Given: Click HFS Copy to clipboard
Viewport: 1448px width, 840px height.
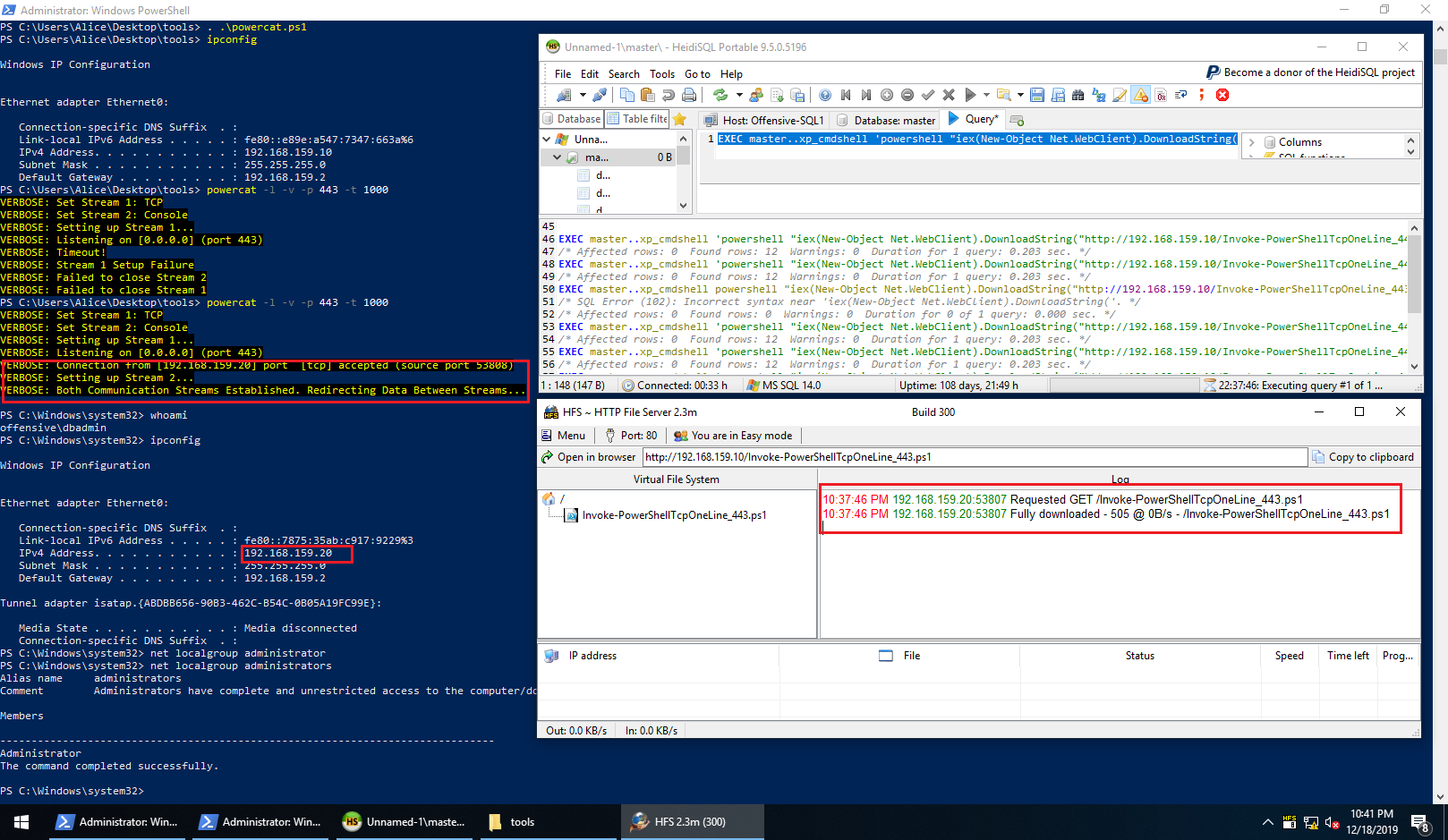Looking at the screenshot, I should pyautogui.click(x=1363, y=457).
